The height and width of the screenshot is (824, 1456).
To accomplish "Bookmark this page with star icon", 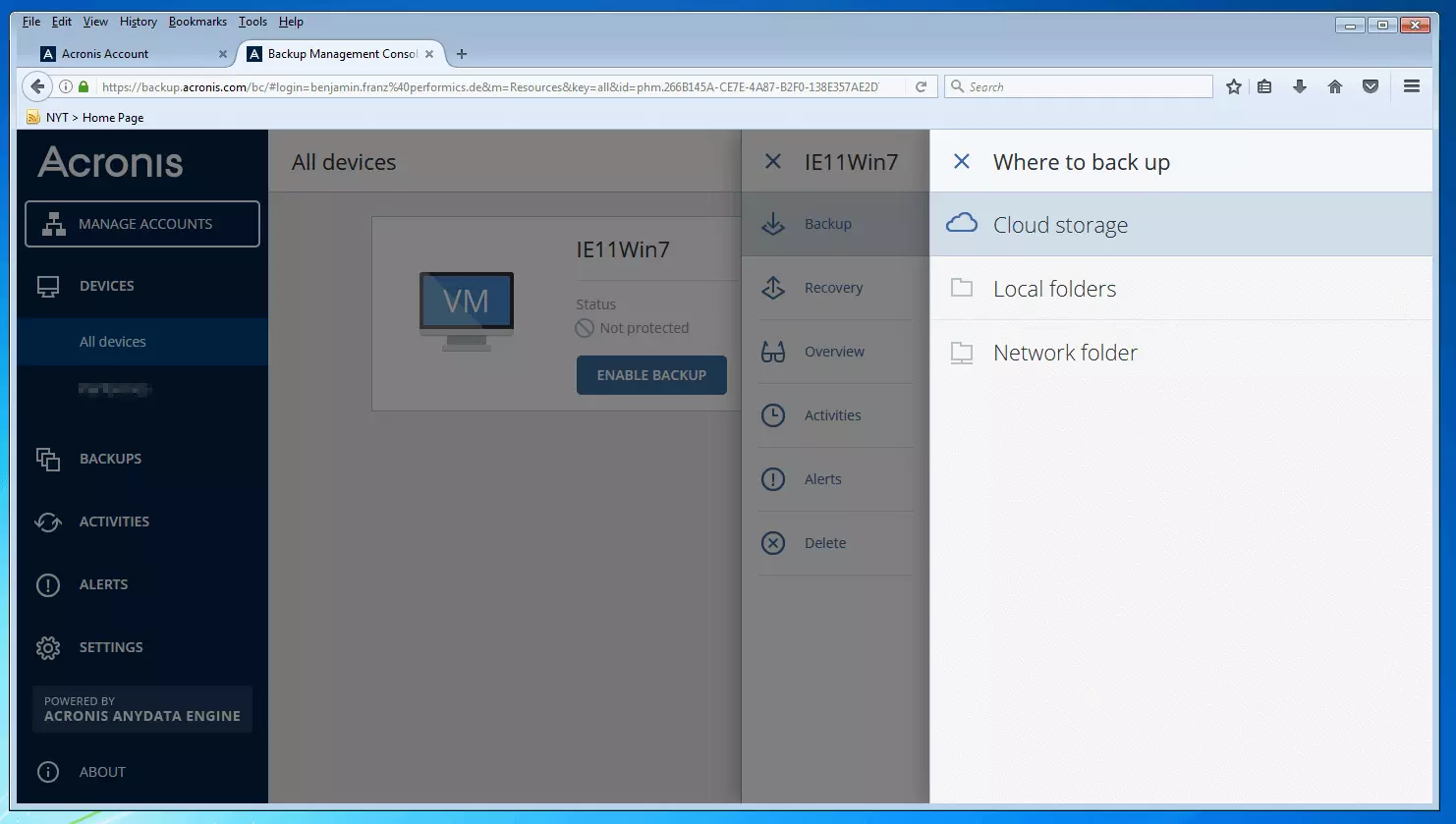I will (x=1234, y=86).
